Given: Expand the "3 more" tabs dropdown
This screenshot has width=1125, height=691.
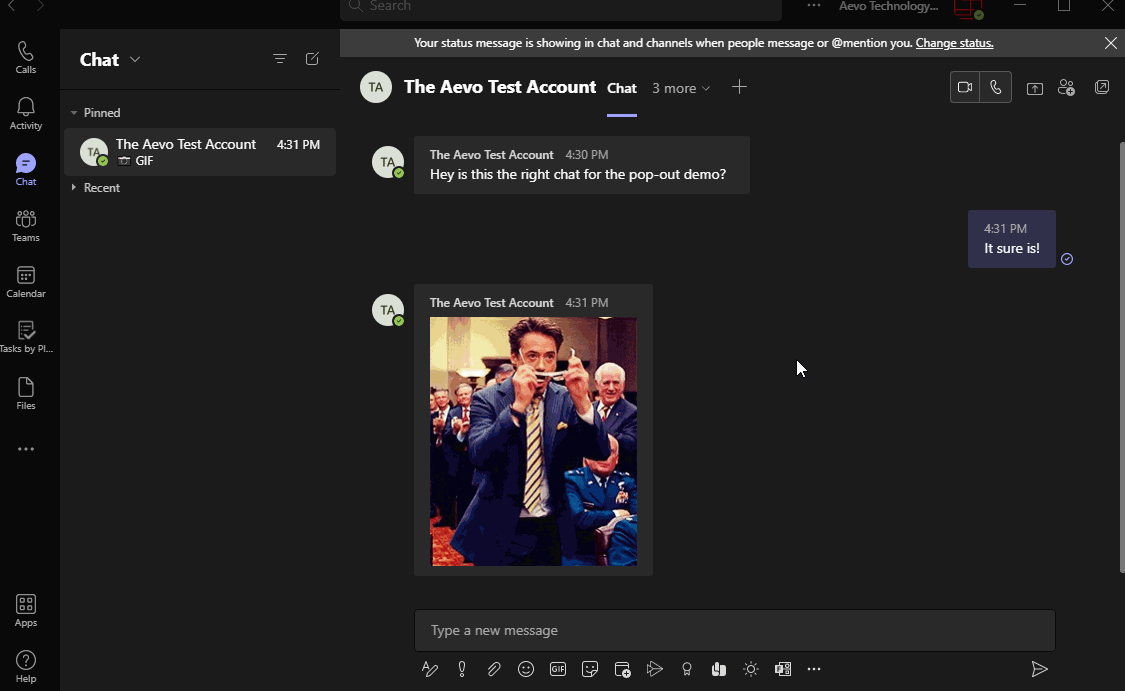Looking at the screenshot, I should 681,88.
